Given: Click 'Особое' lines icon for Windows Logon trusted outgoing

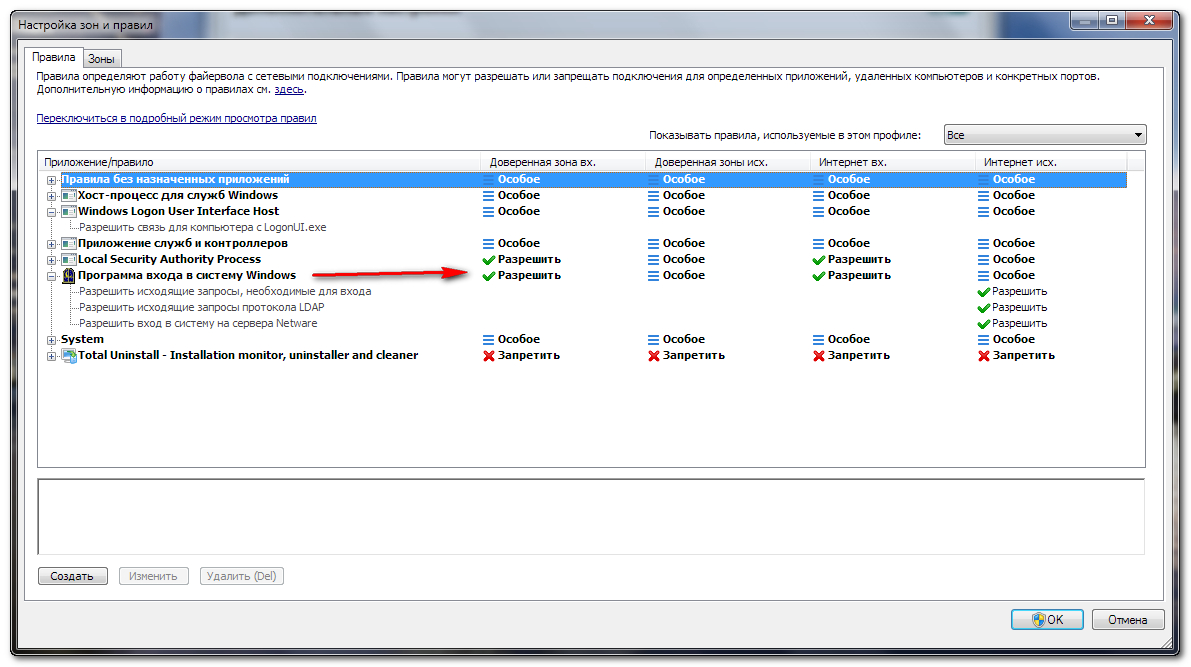Looking at the screenshot, I should (653, 212).
